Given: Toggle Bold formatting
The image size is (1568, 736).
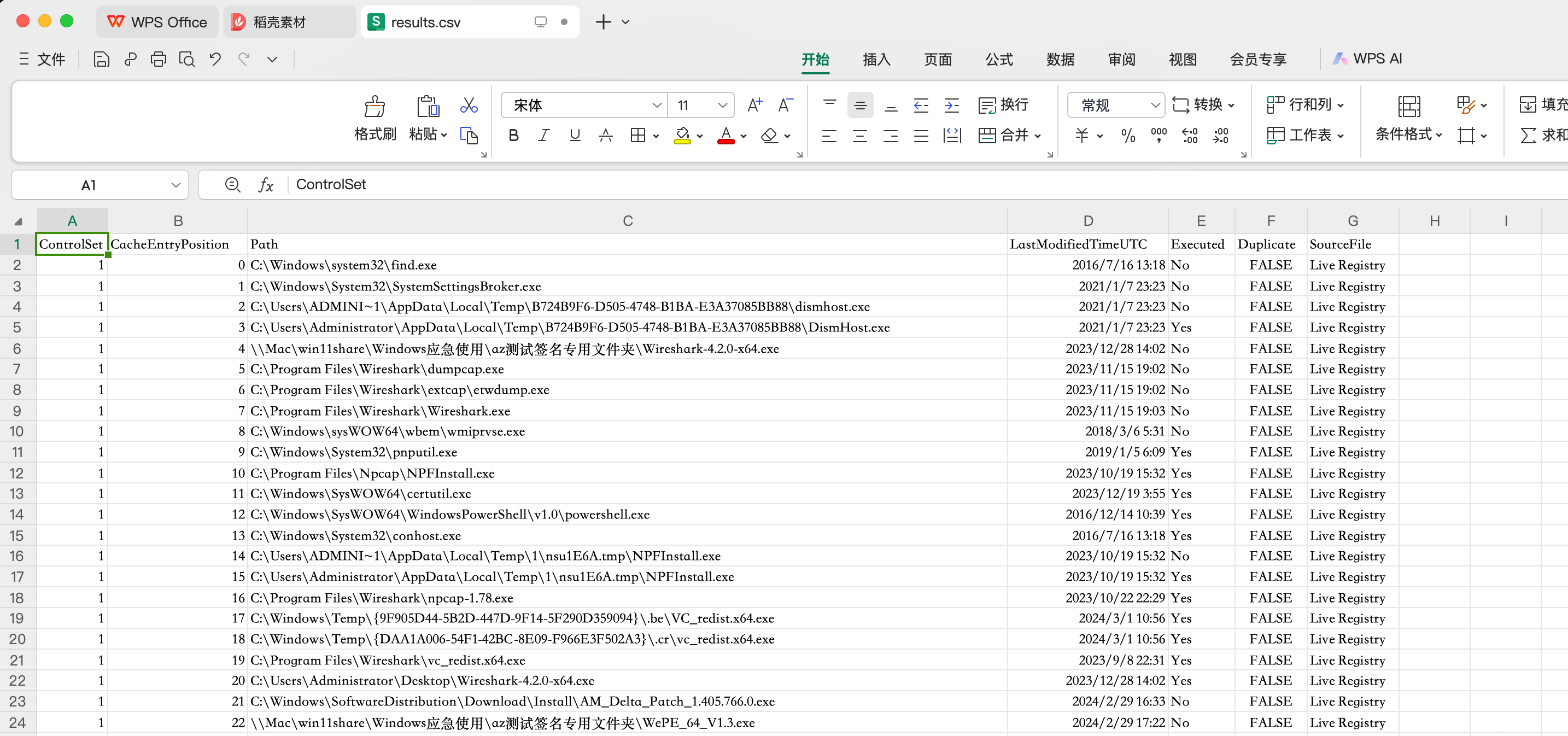Looking at the screenshot, I should [513, 136].
